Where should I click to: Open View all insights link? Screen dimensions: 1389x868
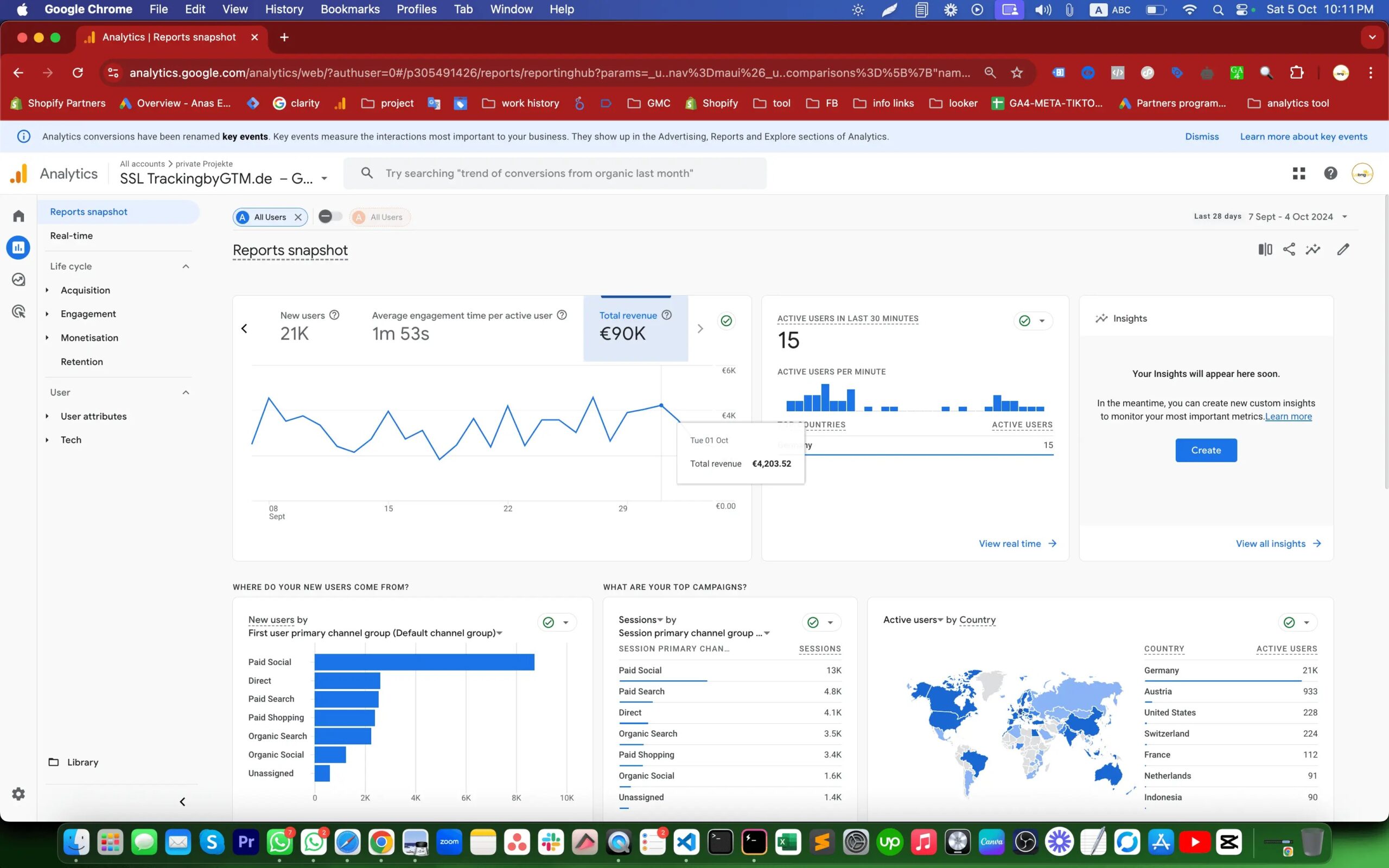click(x=1278, y=544)
